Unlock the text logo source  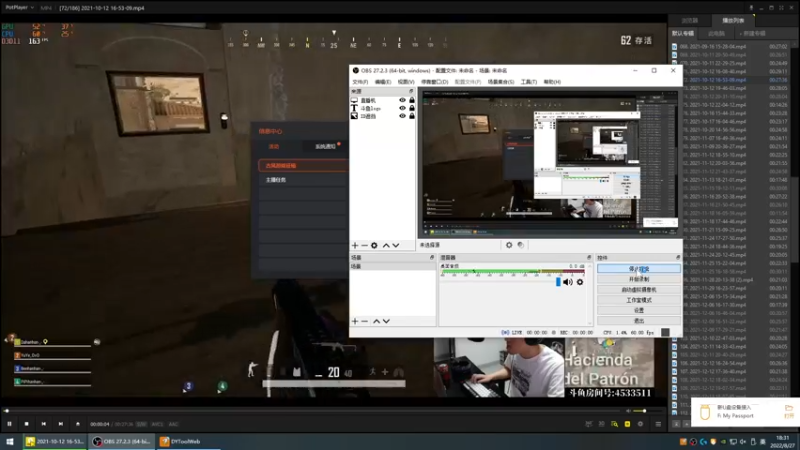tap(412, 108)
